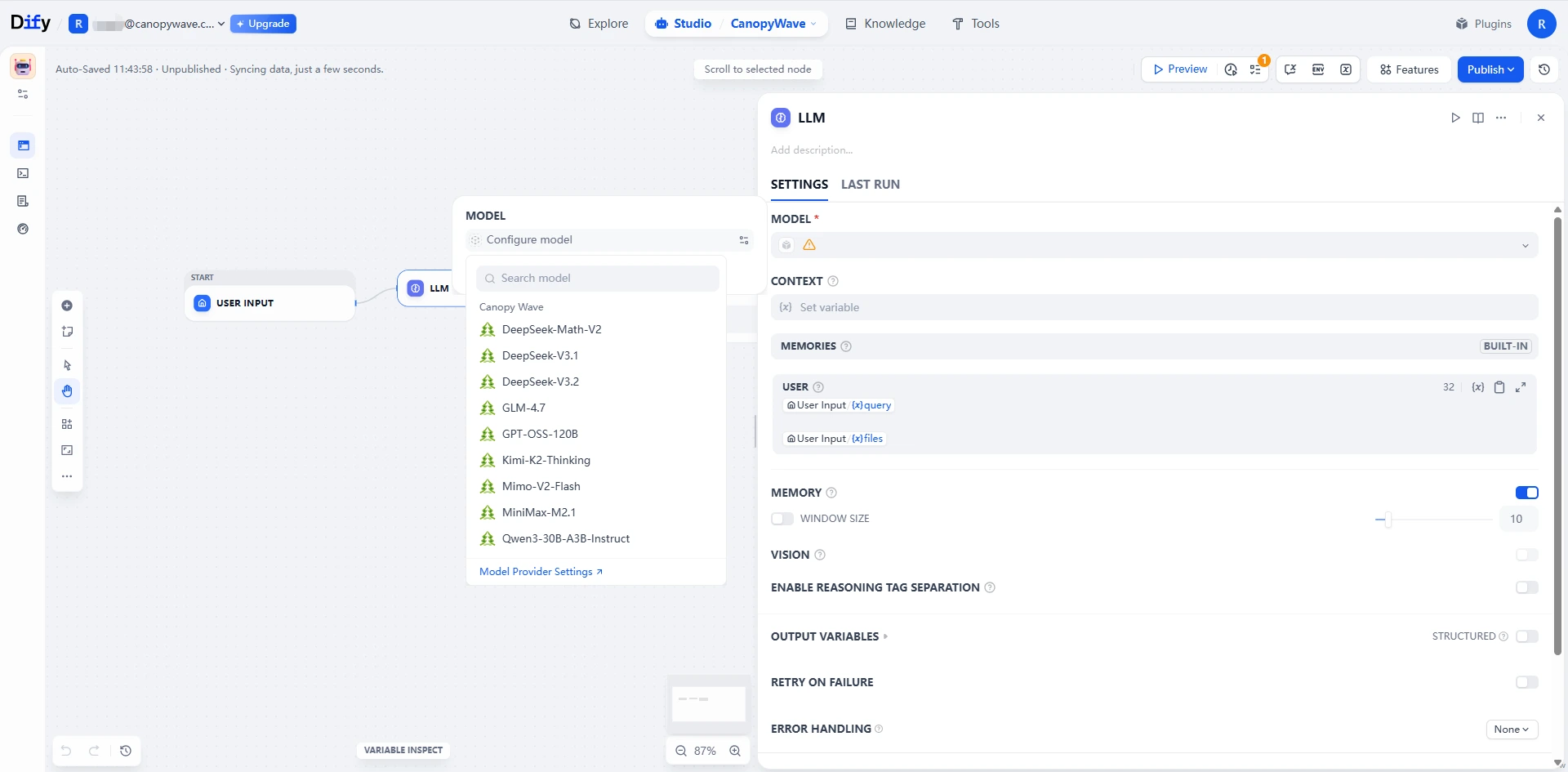Click the hand pan tool icon

pos(67,391)
